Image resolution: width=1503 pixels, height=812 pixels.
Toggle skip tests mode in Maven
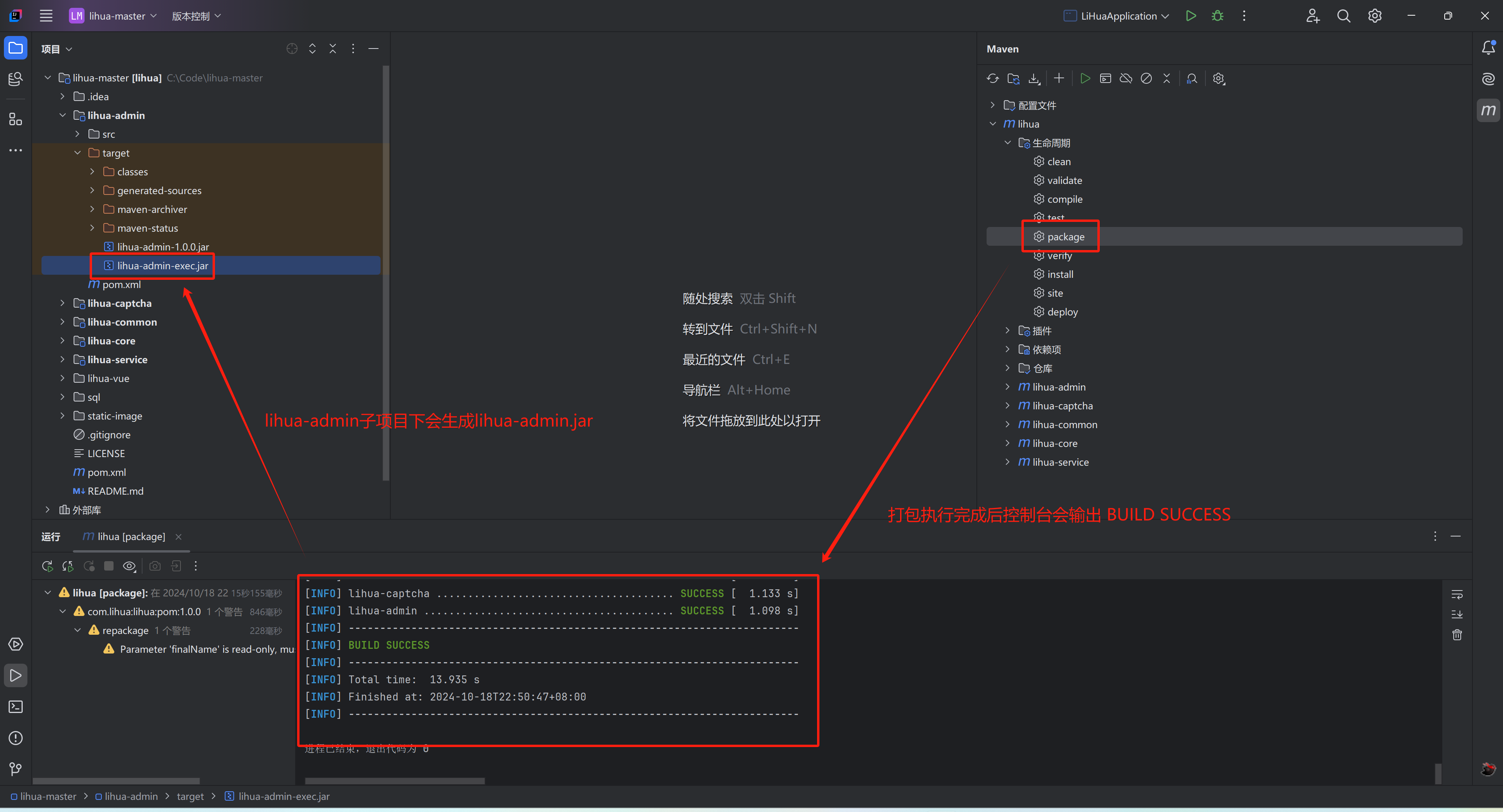tap(1146, 79)
